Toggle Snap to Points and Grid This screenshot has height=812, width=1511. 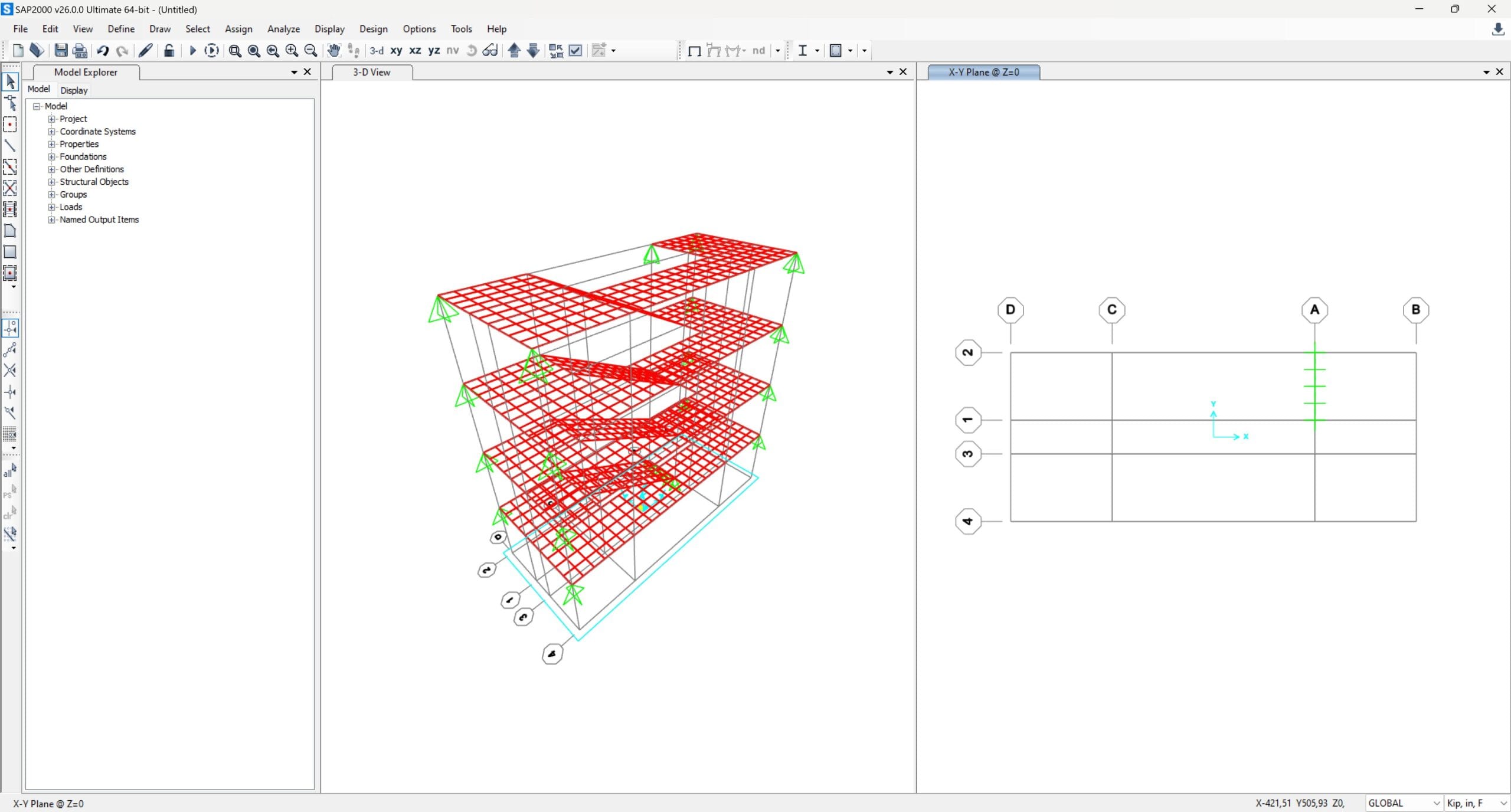(10, 328)
